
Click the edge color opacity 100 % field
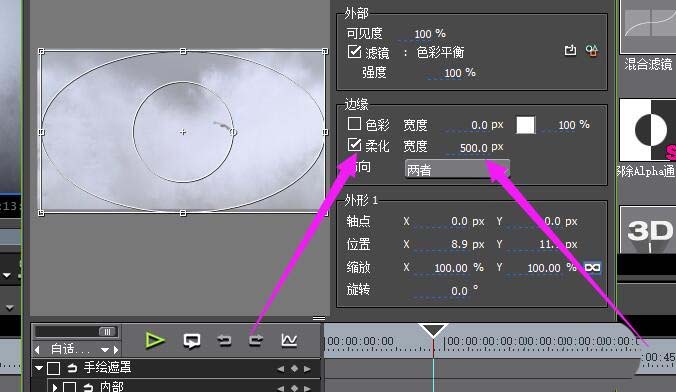coord(567,125)
